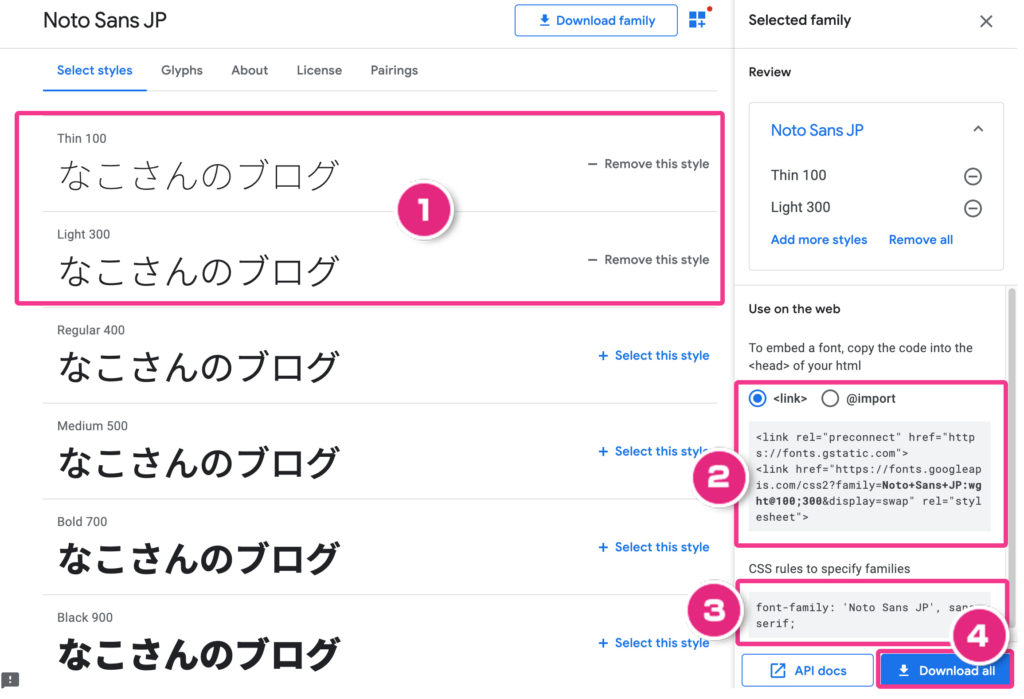Select the <link> radio button
The height and width of the screenshot is (699, 1024).
point(758,398)
